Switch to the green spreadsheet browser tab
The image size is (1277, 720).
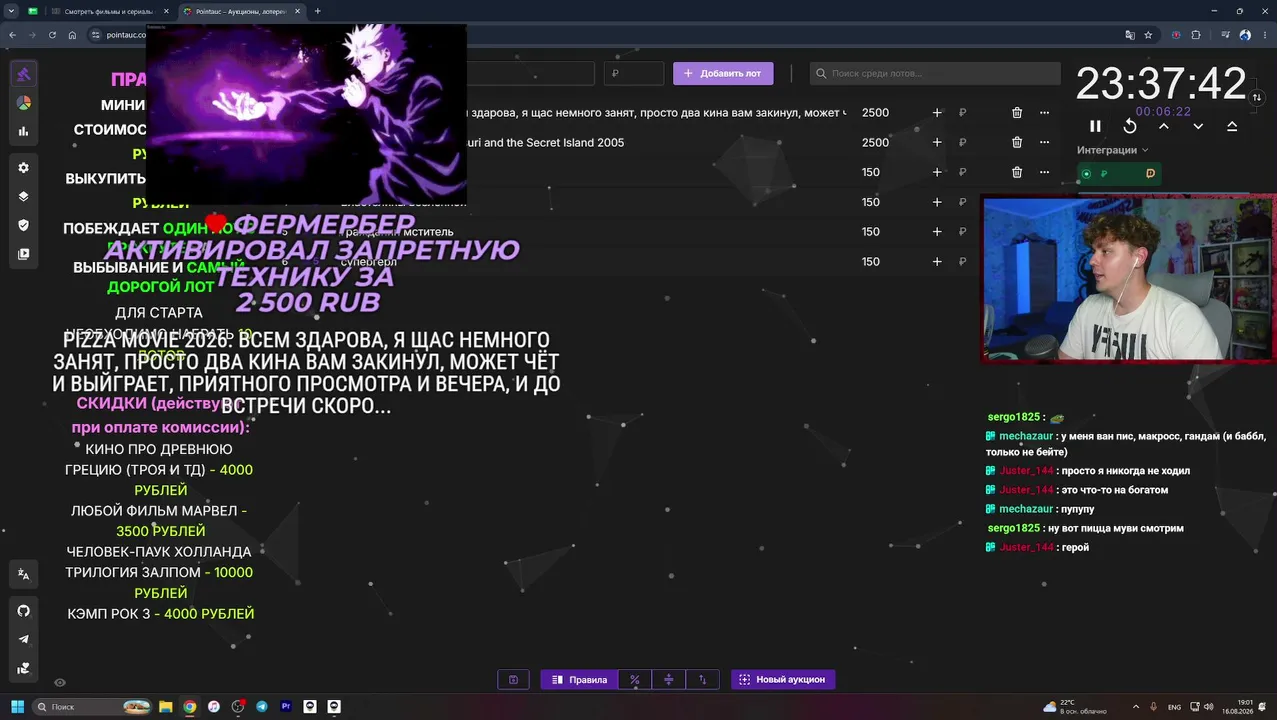(33, 11)
